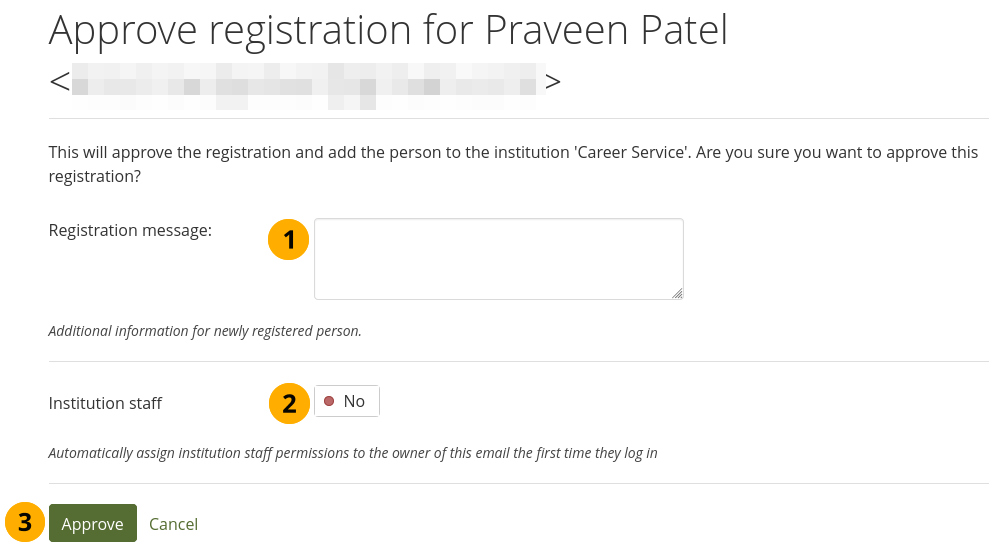Click the opening angle bracket before the email
Screen dimensions: 990x552
tap(59, 82)
